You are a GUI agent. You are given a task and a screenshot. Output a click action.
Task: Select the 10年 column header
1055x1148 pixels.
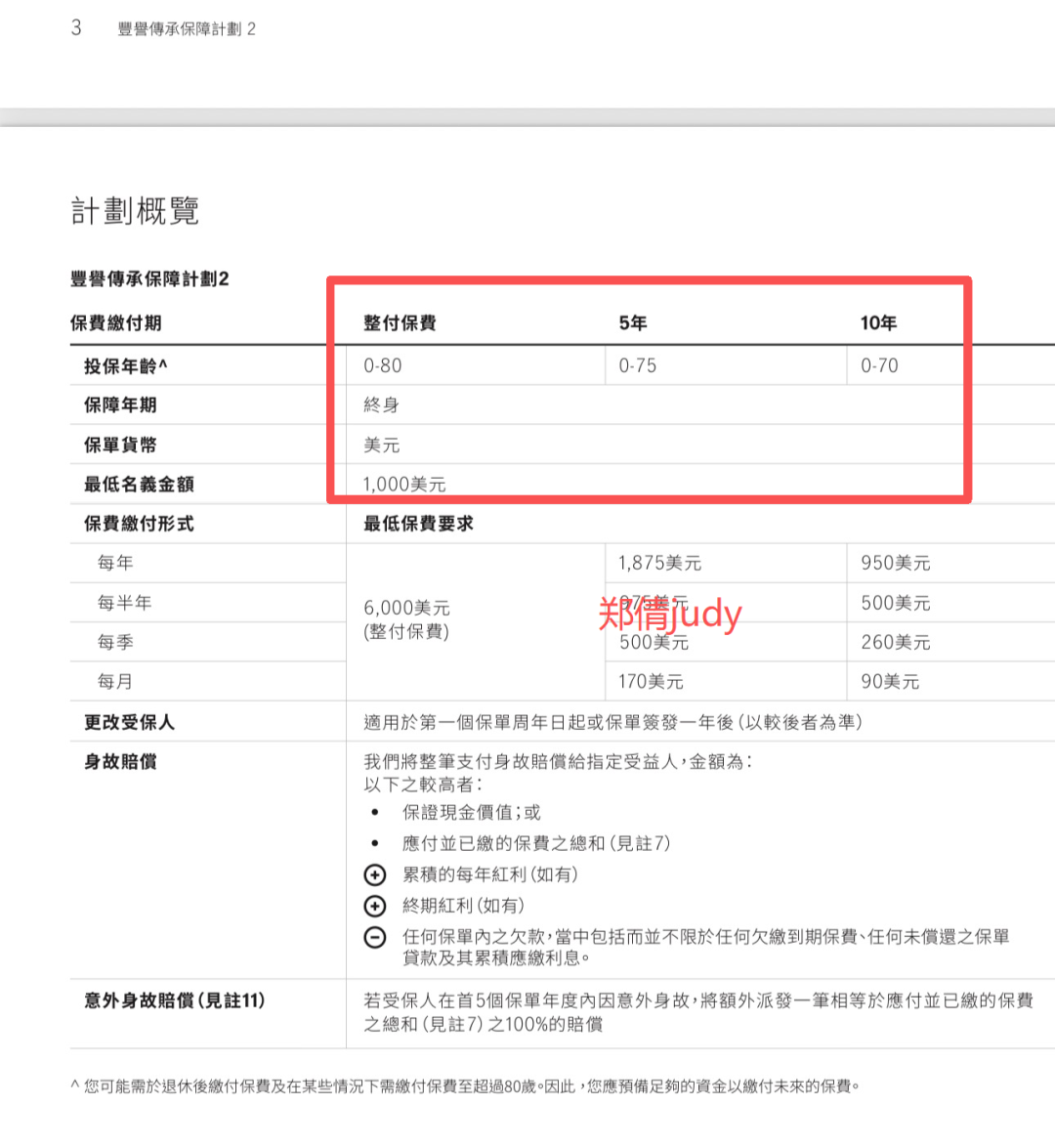click(878, 323)
